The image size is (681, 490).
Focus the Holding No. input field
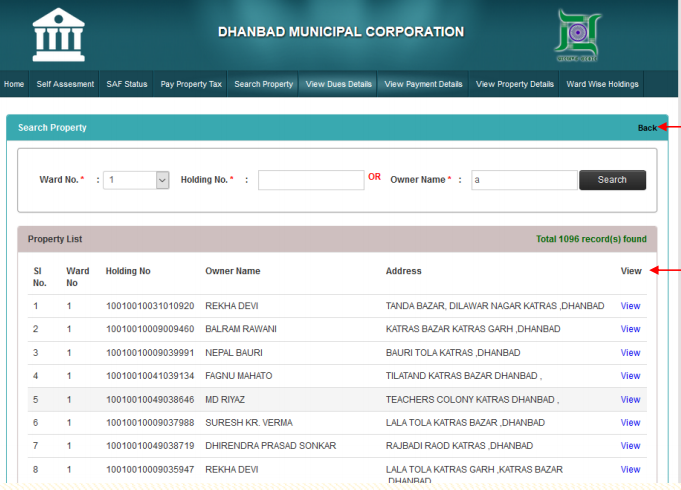[311, 180]
